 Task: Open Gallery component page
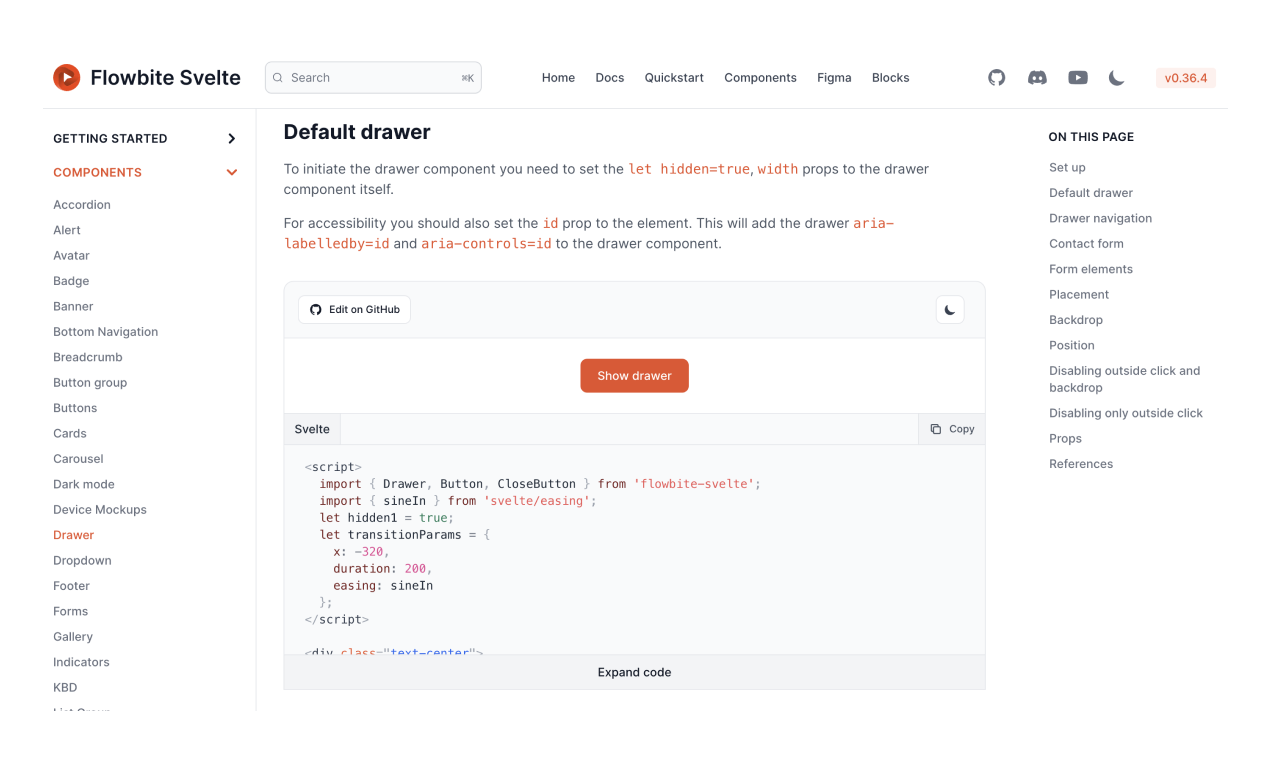(x=73, y=637)
